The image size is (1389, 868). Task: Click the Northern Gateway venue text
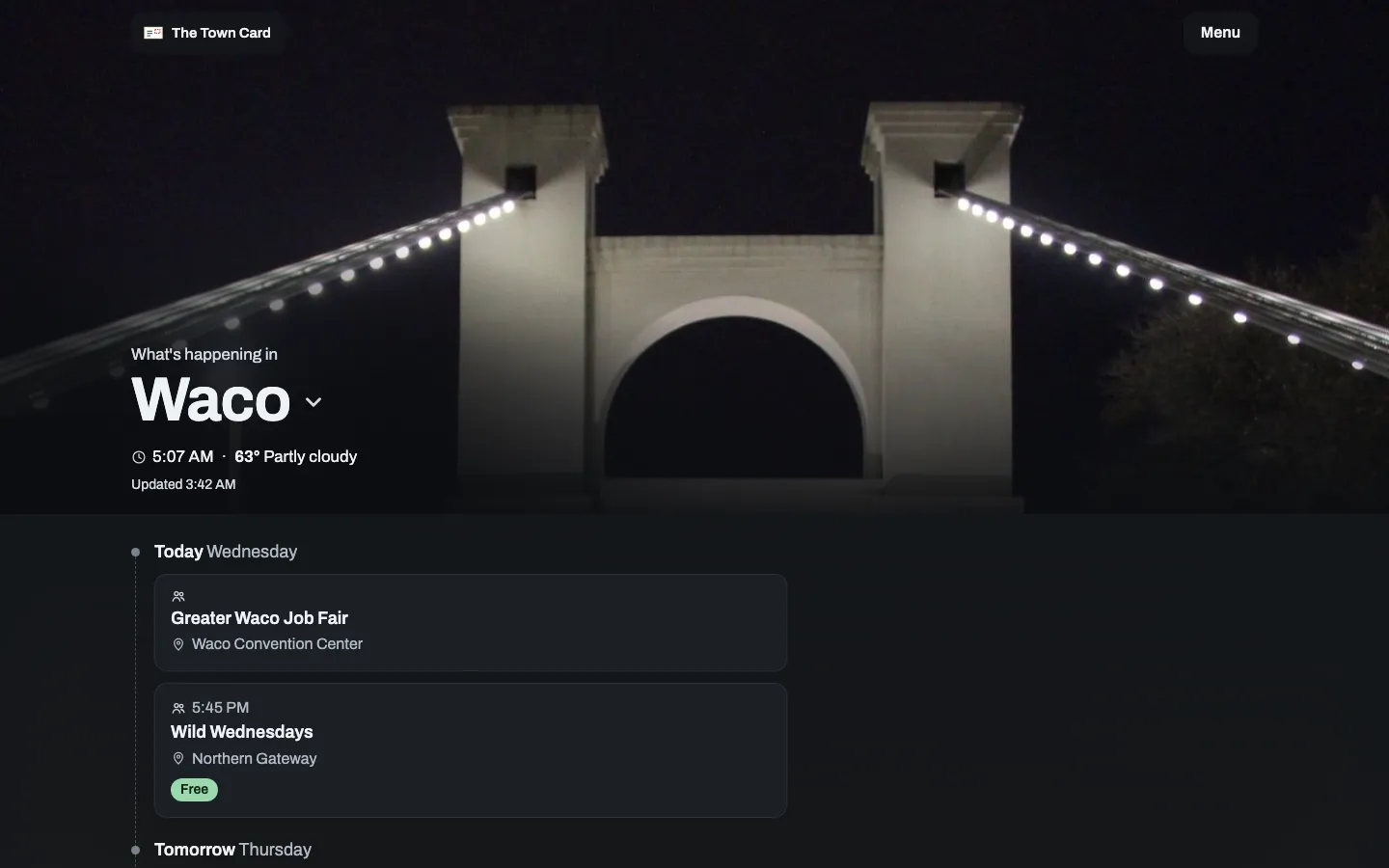254,758
